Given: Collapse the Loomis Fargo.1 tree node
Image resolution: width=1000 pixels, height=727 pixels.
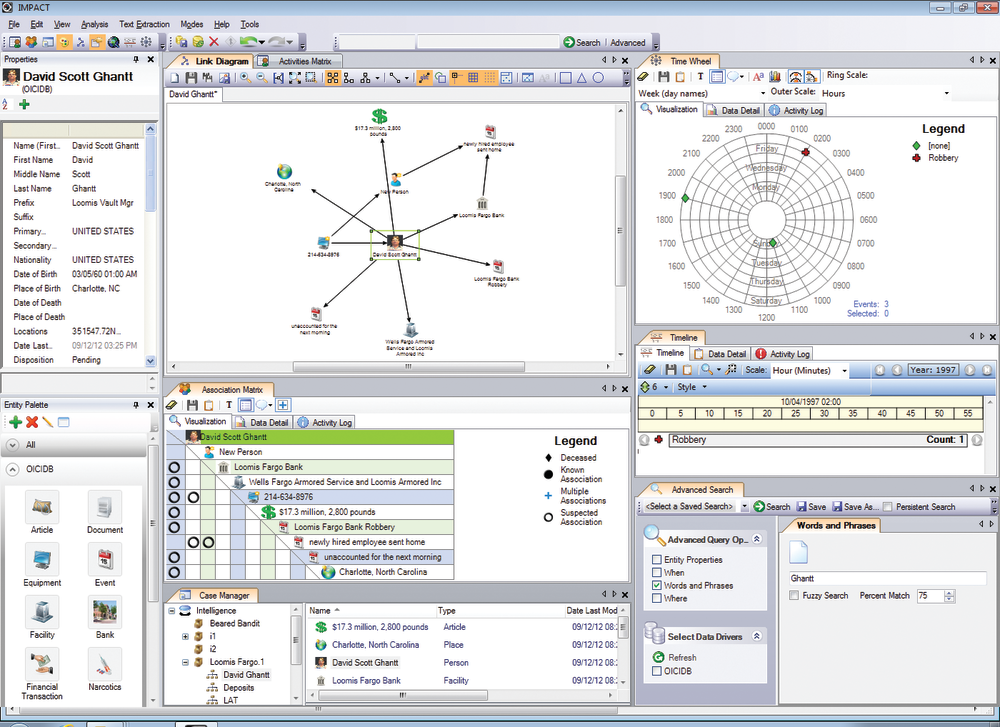Looking at the screenshot, I should click(x=186, y=662).
